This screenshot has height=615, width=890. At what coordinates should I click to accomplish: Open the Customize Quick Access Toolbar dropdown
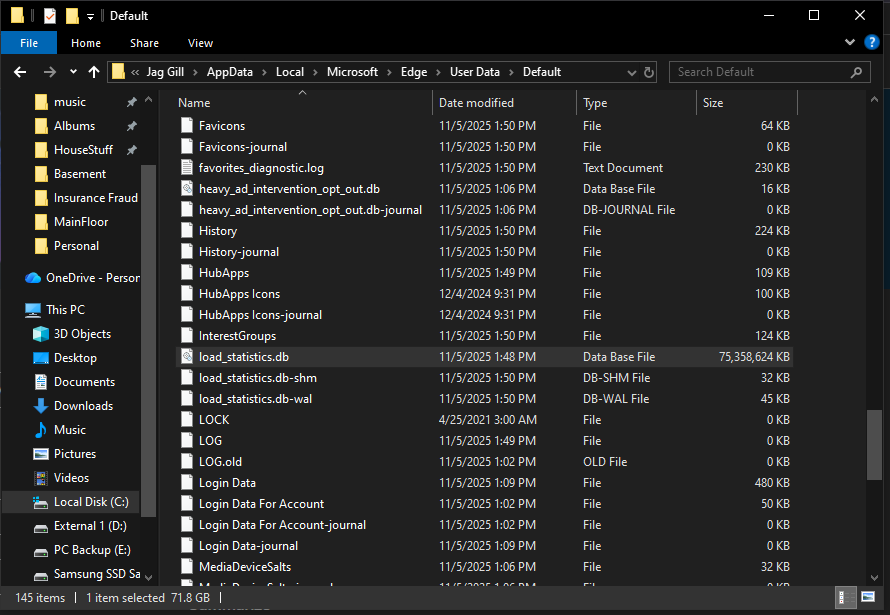(90, 15)
